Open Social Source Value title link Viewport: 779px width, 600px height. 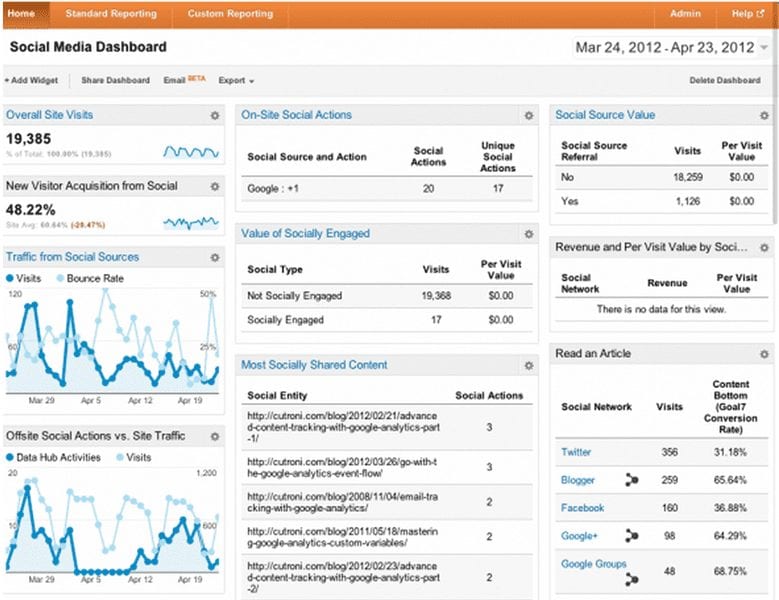point(605,115)
